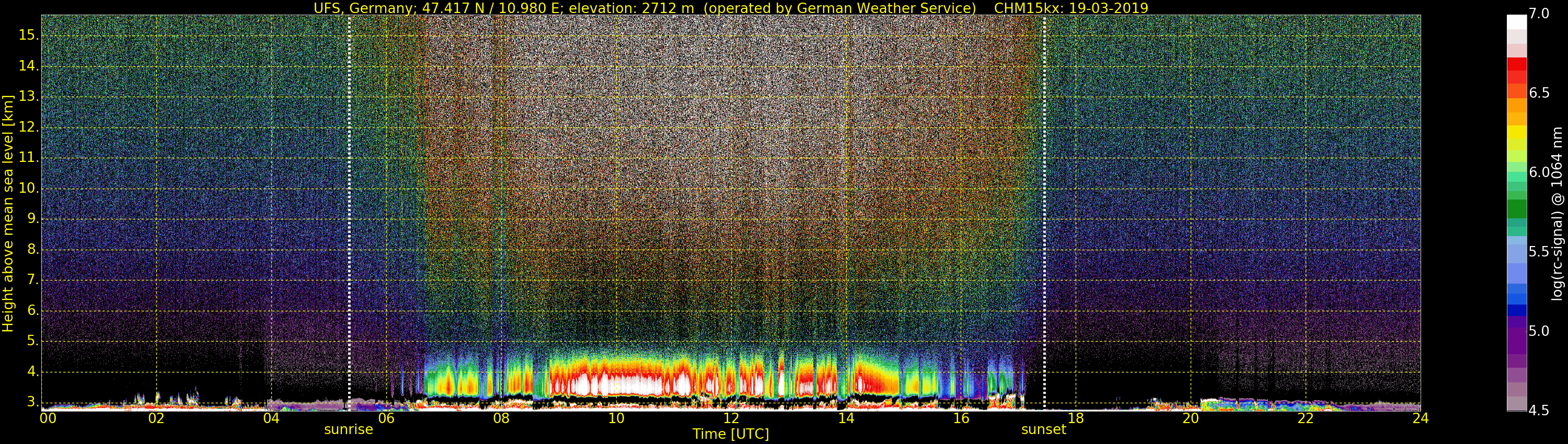Click the '12' time tick label
This screenshot has width=1568, height=444.
(731, 418)
